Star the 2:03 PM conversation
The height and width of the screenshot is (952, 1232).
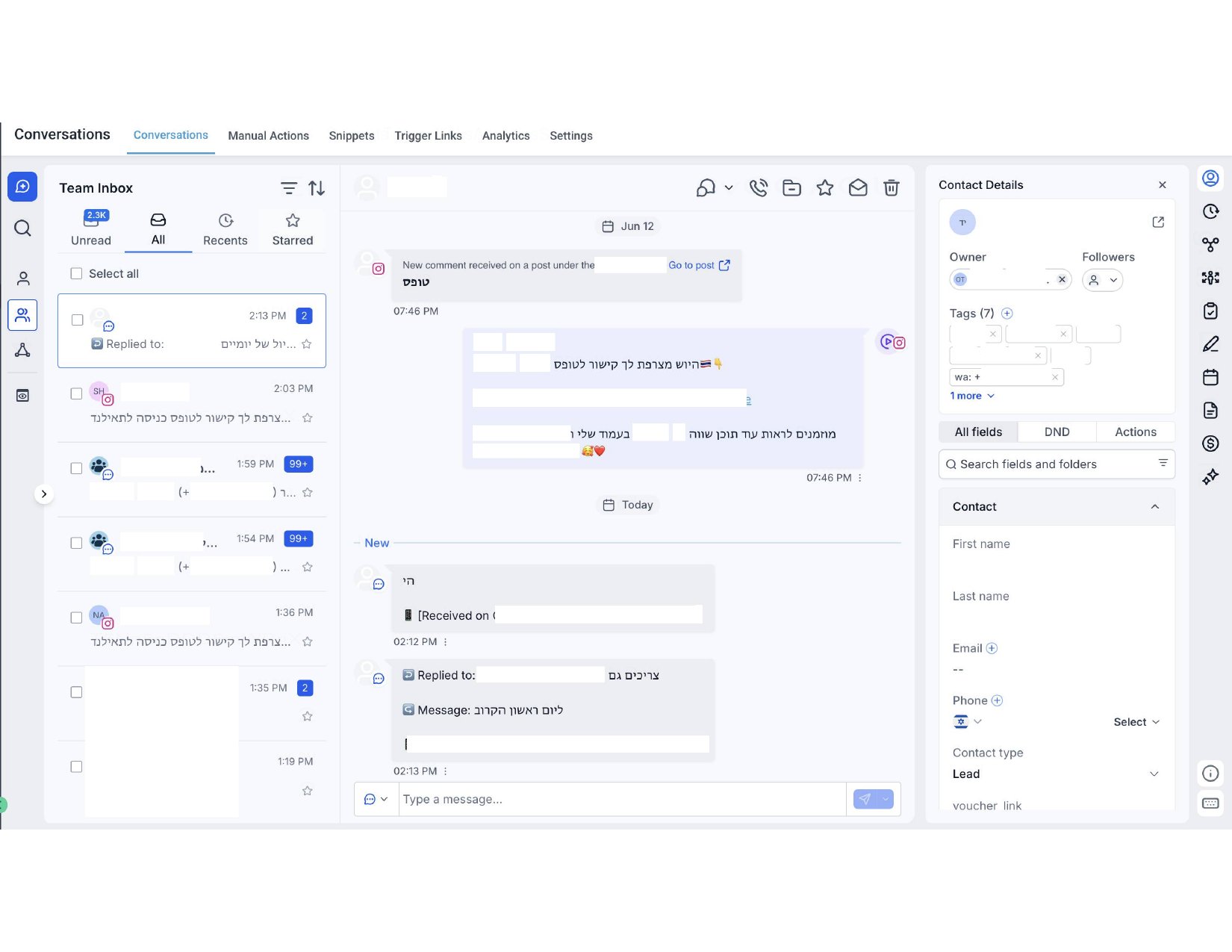pyautogui.click(x=308, y=418)
